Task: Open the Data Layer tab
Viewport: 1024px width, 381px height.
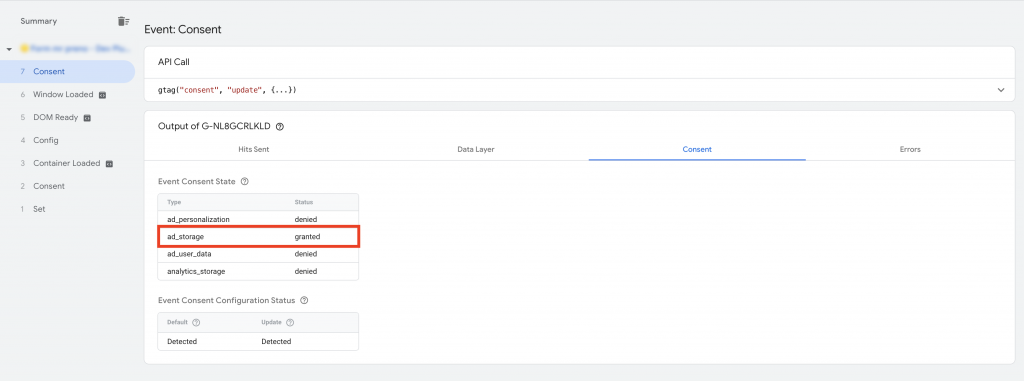Action: [x=475, y=149]
